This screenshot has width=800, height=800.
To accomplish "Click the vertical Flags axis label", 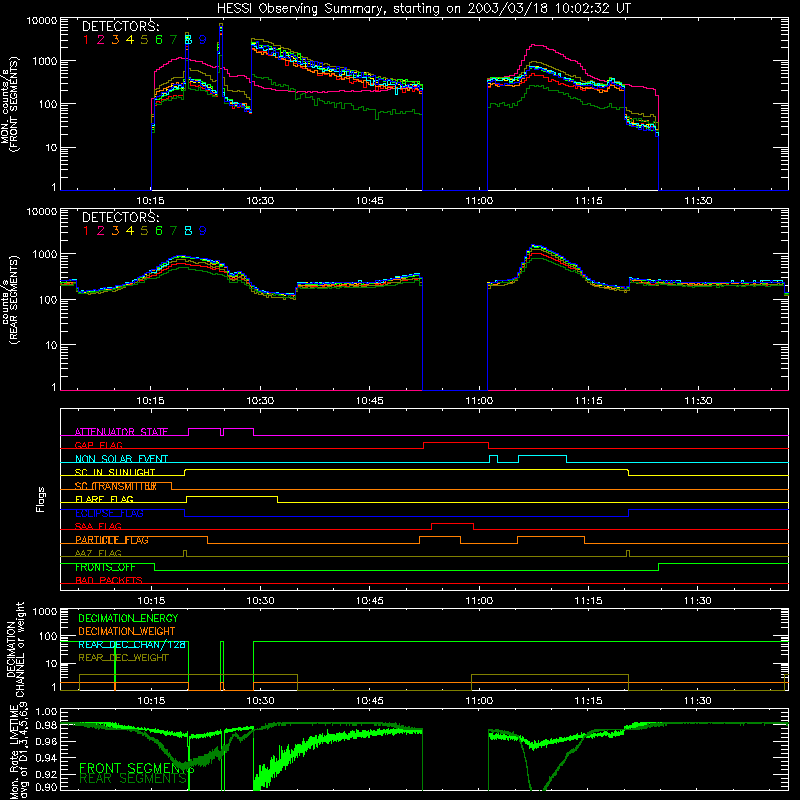I will point(41,499).
